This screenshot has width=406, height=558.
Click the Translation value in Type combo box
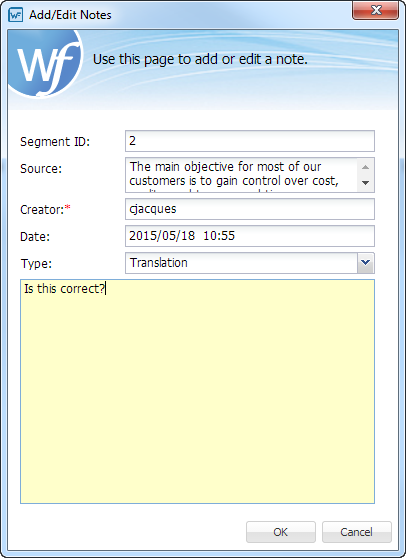pos(159,263)
